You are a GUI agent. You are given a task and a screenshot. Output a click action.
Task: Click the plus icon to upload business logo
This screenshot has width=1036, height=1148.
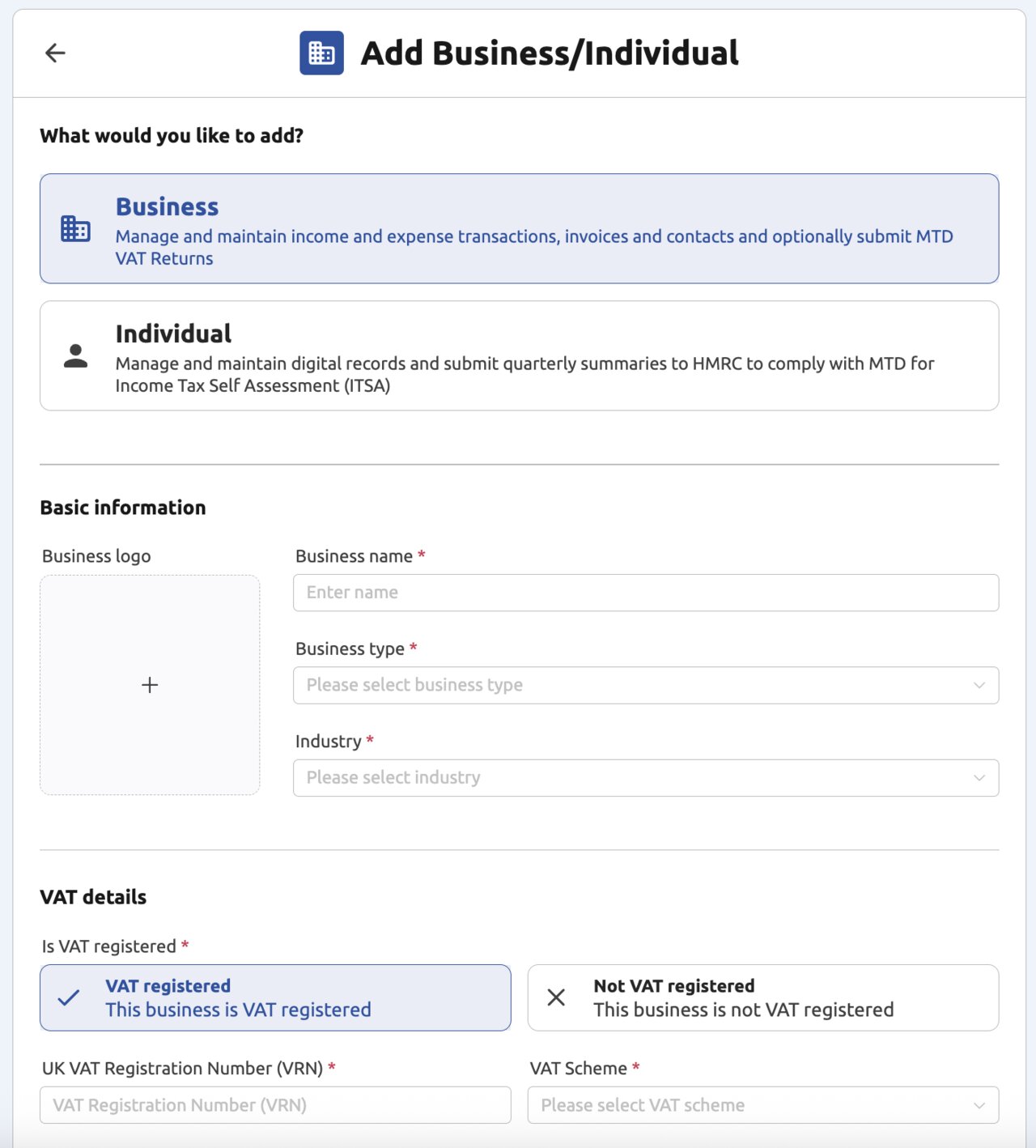coord(150,685)
